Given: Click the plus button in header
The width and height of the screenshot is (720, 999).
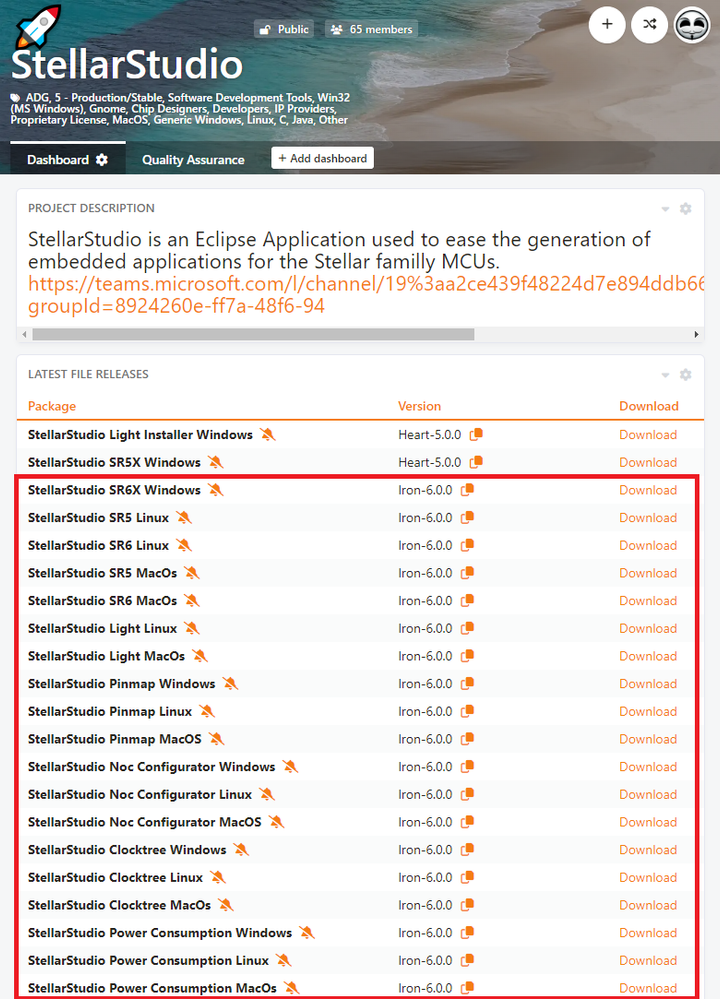Looking at the screenshot, I should pos(607,24).
